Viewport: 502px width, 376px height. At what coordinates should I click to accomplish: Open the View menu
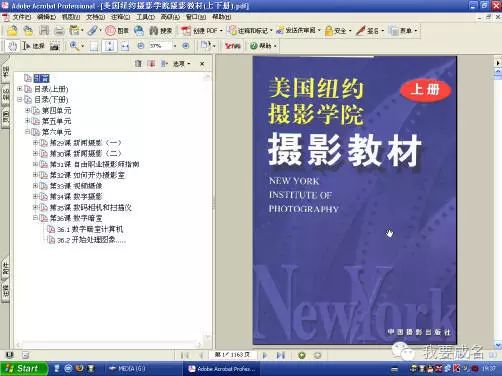71,17
